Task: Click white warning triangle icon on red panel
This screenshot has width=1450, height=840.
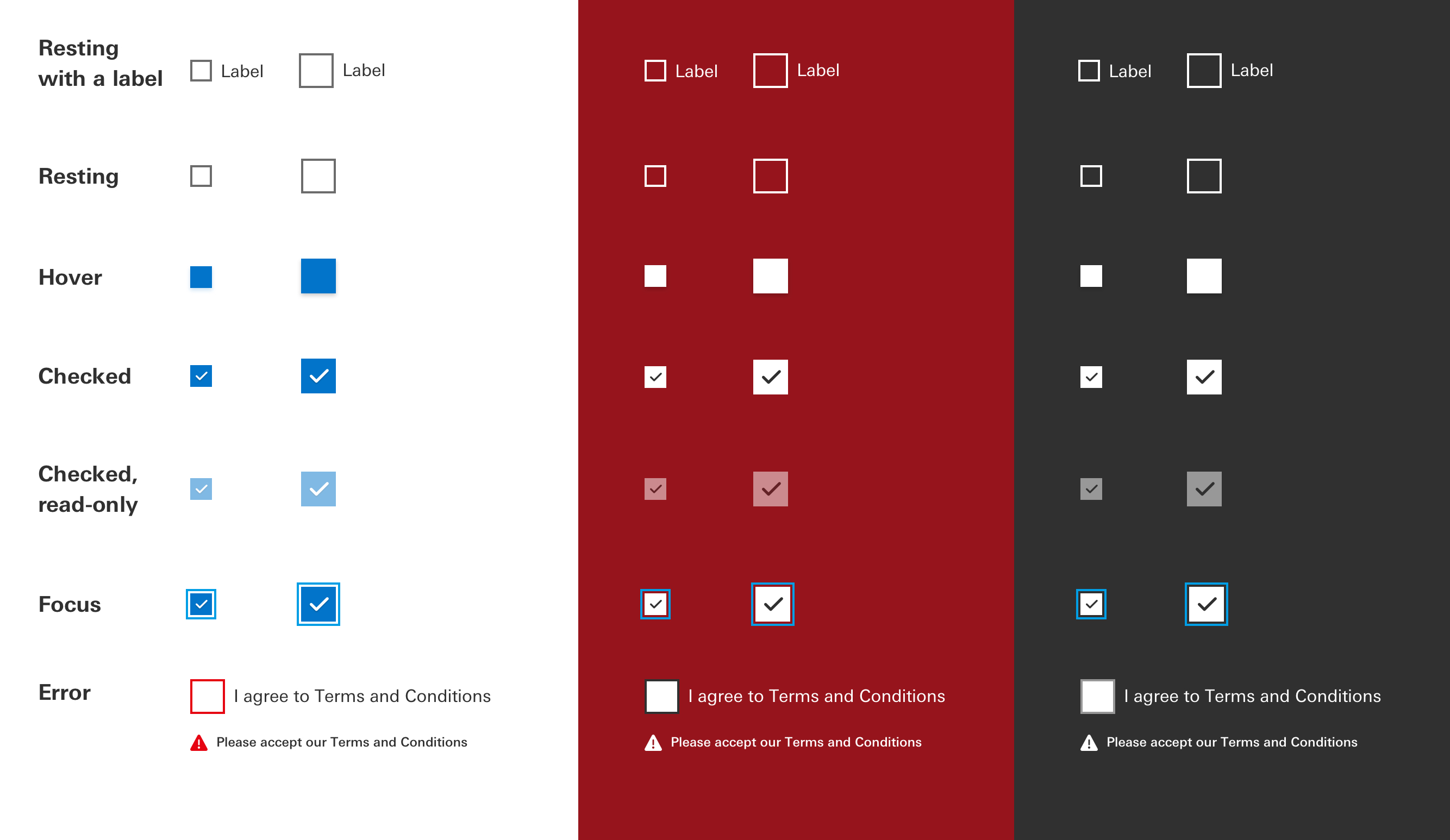Action: pyautogui.click(x=653, y=743)
